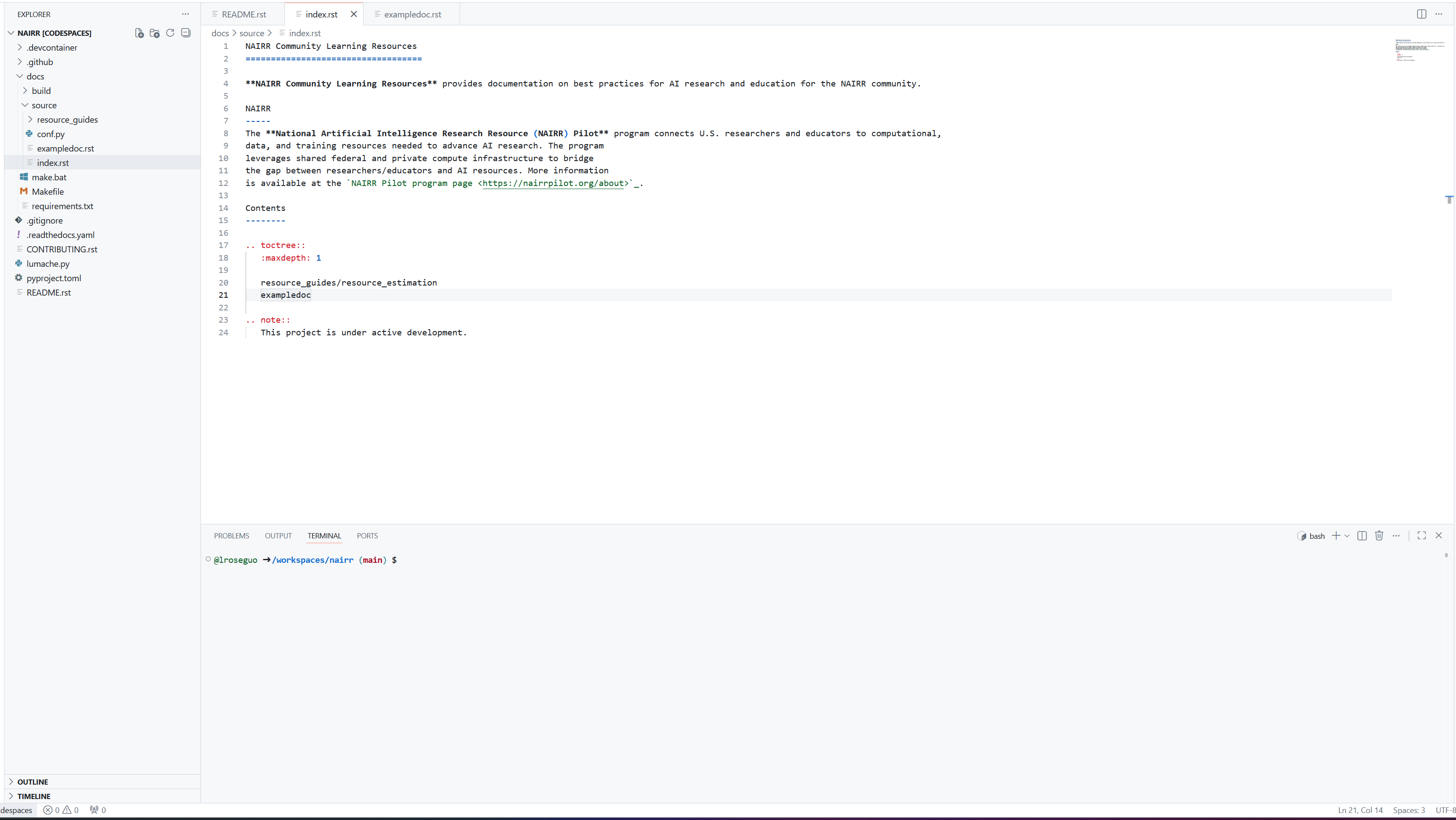
Task: Click the plus icon to open a new terminal
Action: [x=1335, y=536]
